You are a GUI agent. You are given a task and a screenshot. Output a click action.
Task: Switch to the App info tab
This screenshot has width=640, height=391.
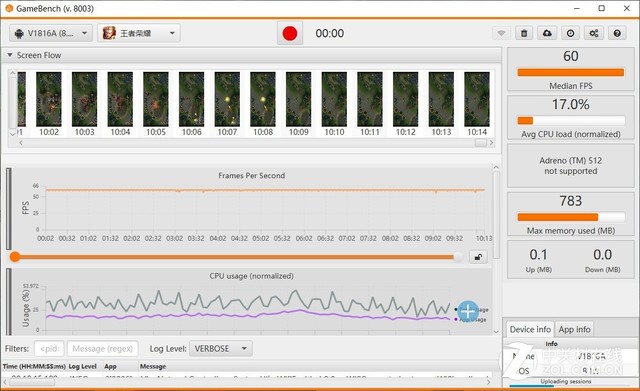(574, 329)
